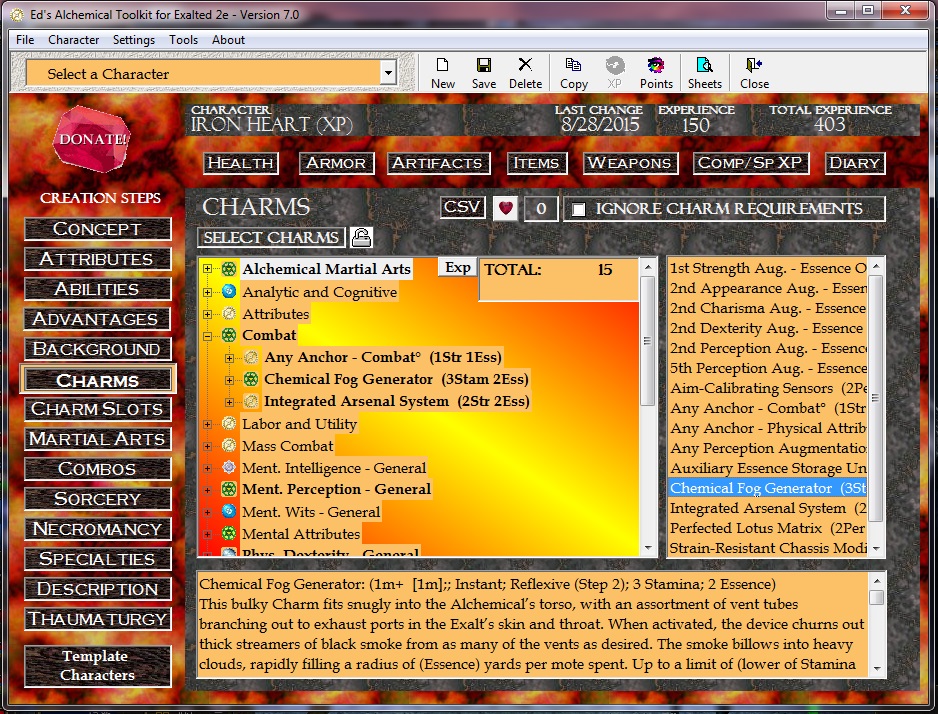Click the Copy character icon
938x714 pixels.
coord(574,73)
